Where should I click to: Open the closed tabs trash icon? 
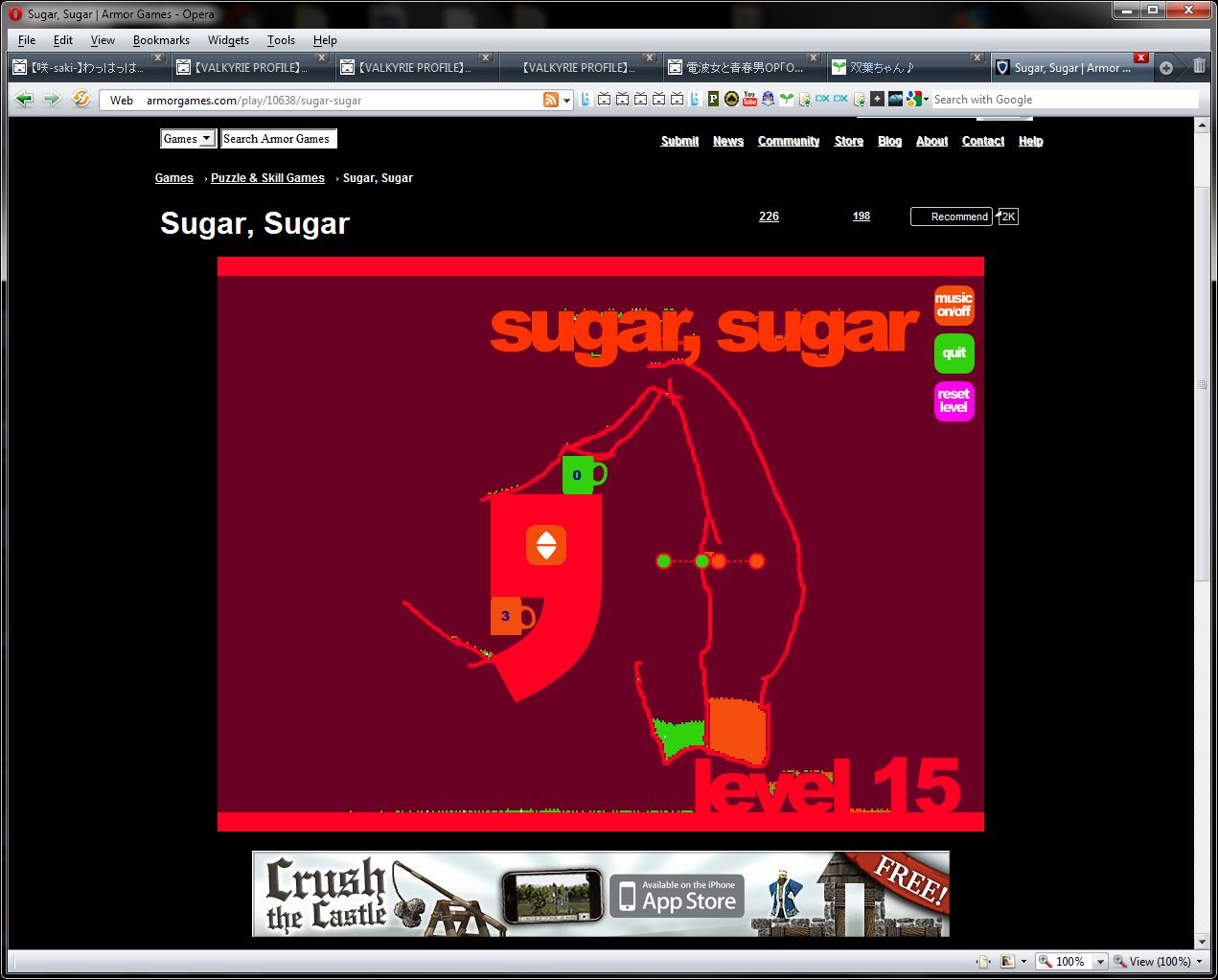point(1199,67)
